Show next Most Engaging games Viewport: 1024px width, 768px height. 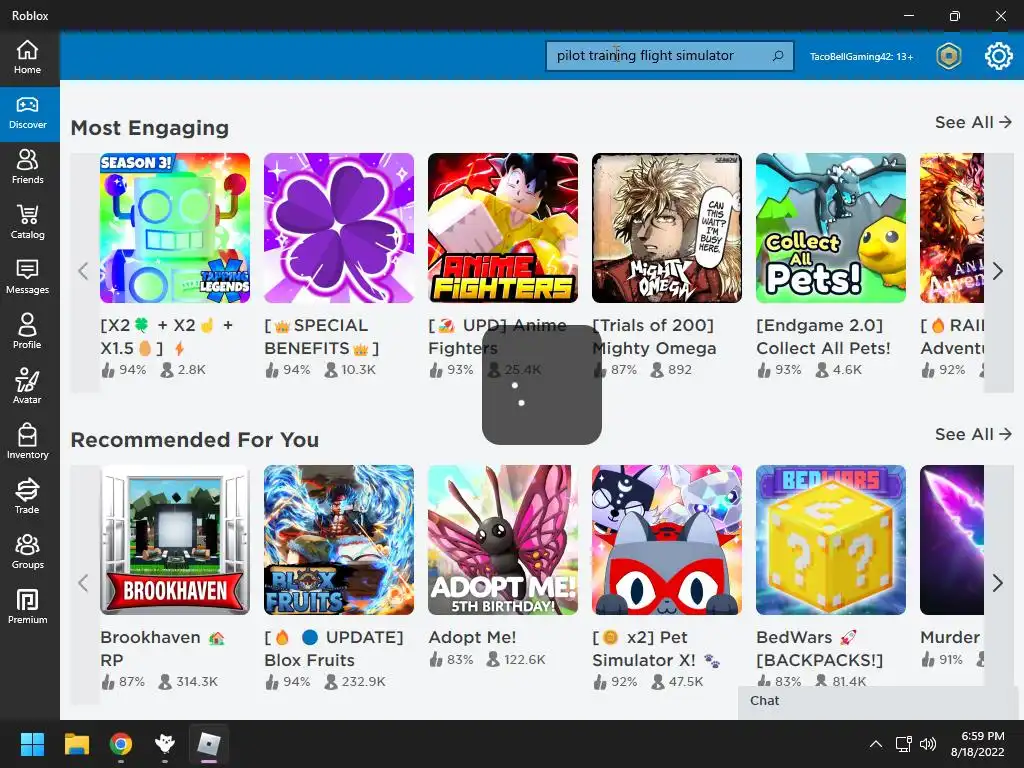(998, 271)
